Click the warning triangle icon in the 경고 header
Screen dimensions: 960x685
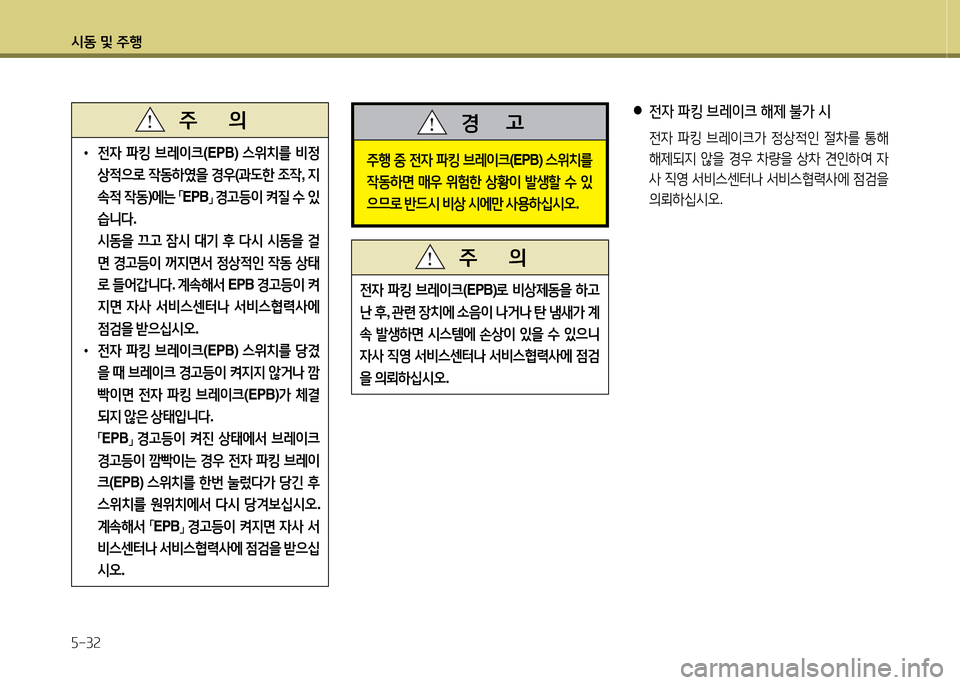(x=432, y=122)
